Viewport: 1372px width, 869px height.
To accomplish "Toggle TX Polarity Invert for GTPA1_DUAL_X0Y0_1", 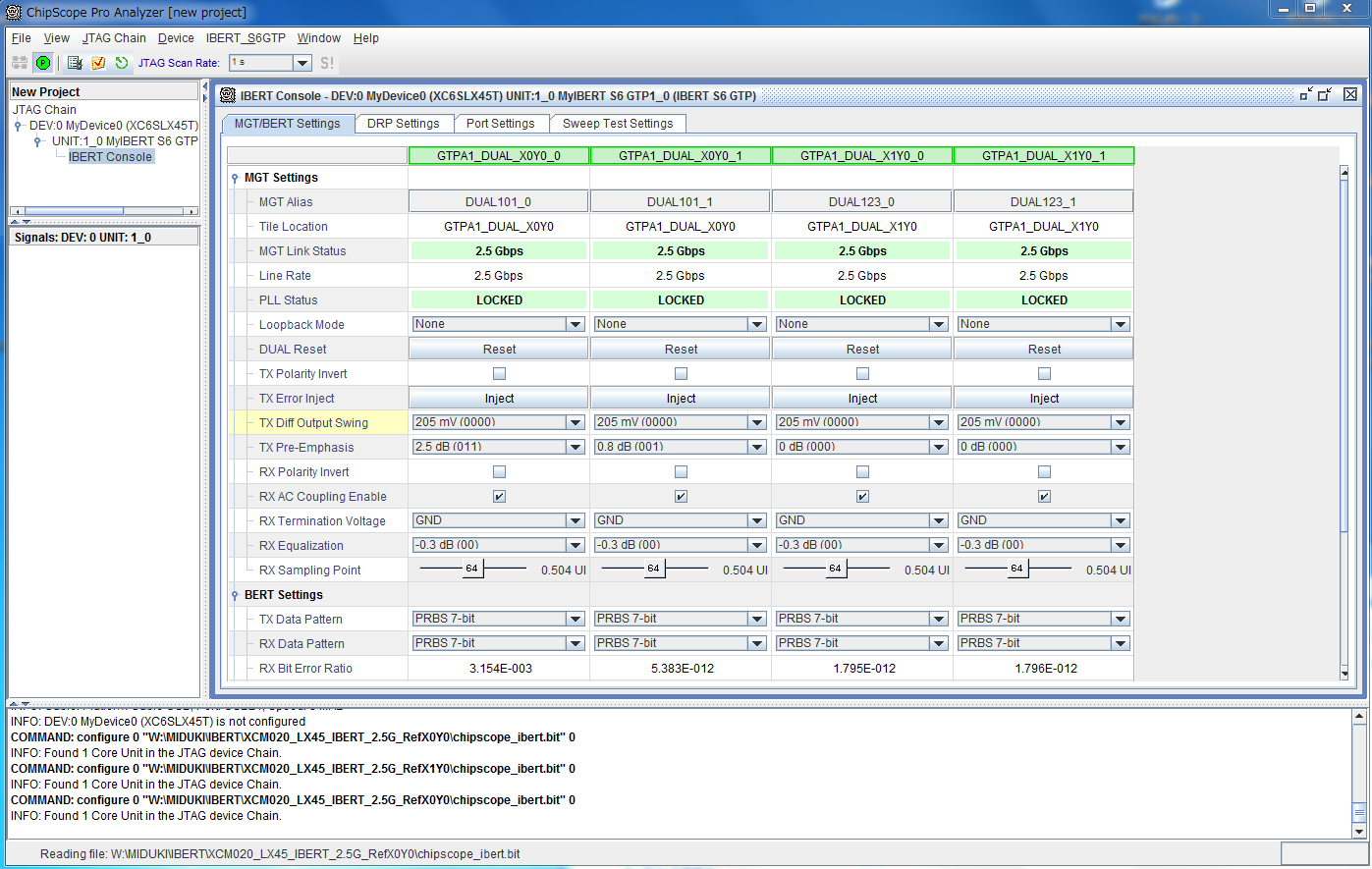I will click(681, 373).
